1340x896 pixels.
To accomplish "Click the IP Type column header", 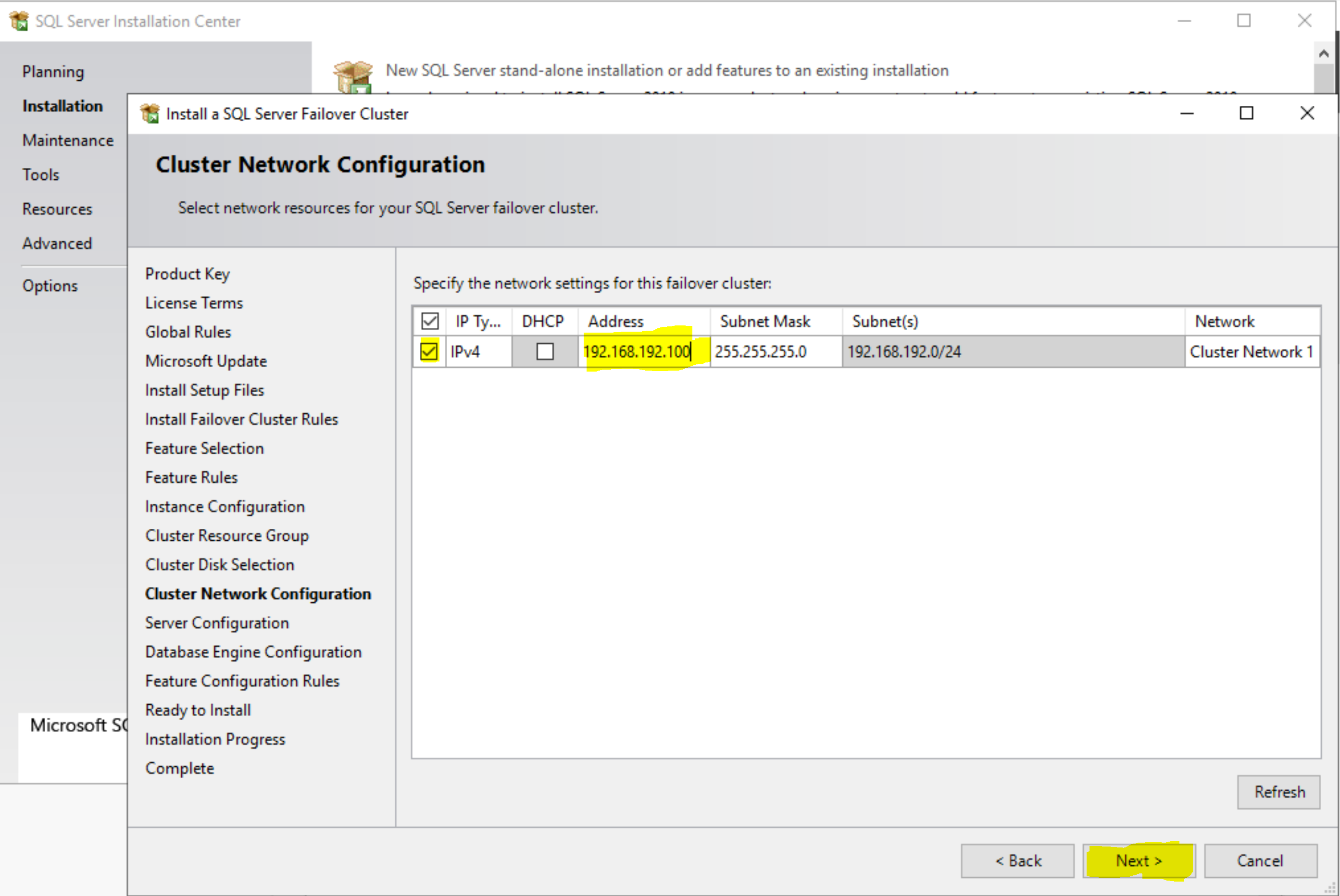I will [x=478, y=321].
